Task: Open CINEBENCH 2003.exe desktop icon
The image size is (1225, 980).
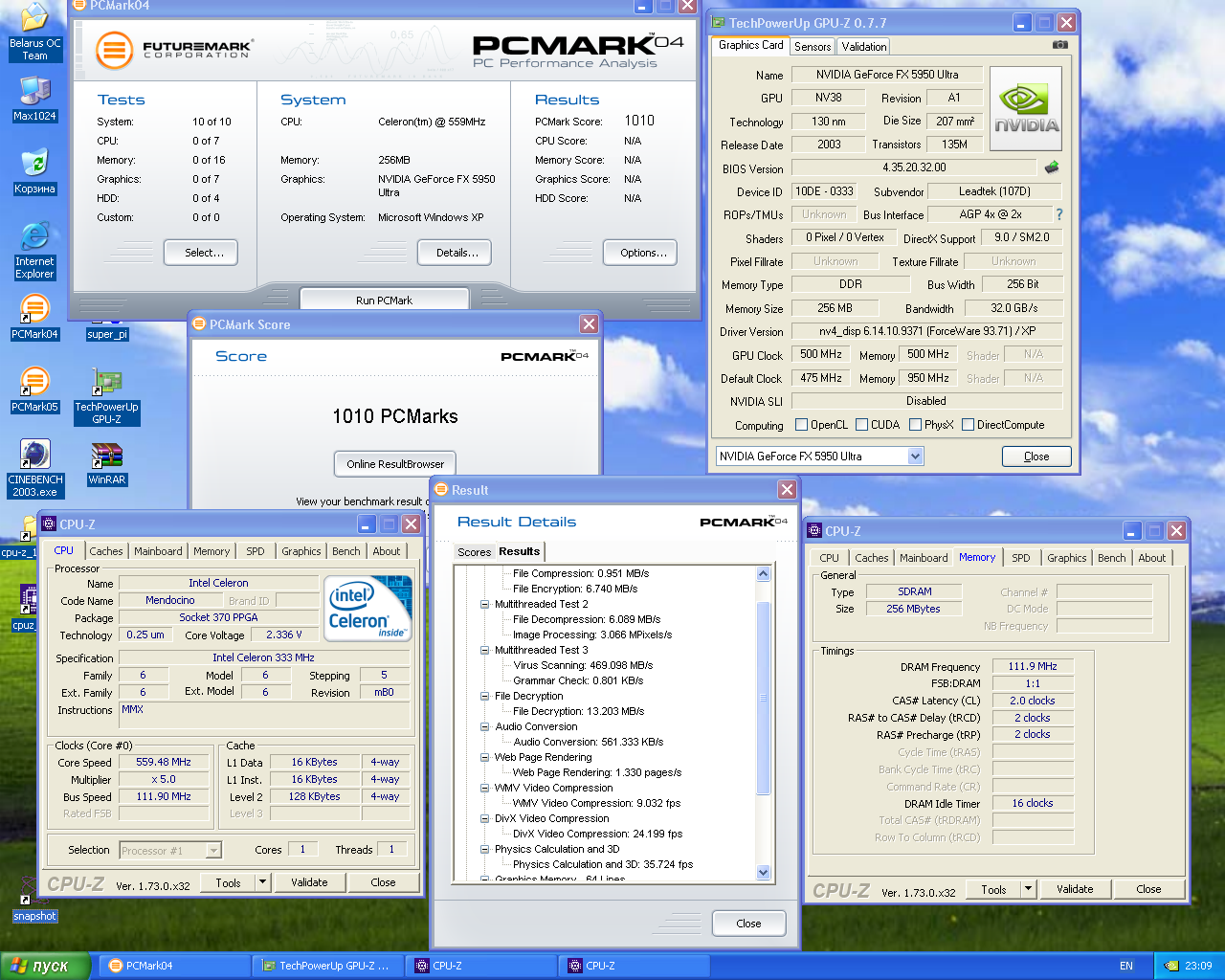Action: tap(34, 469)
